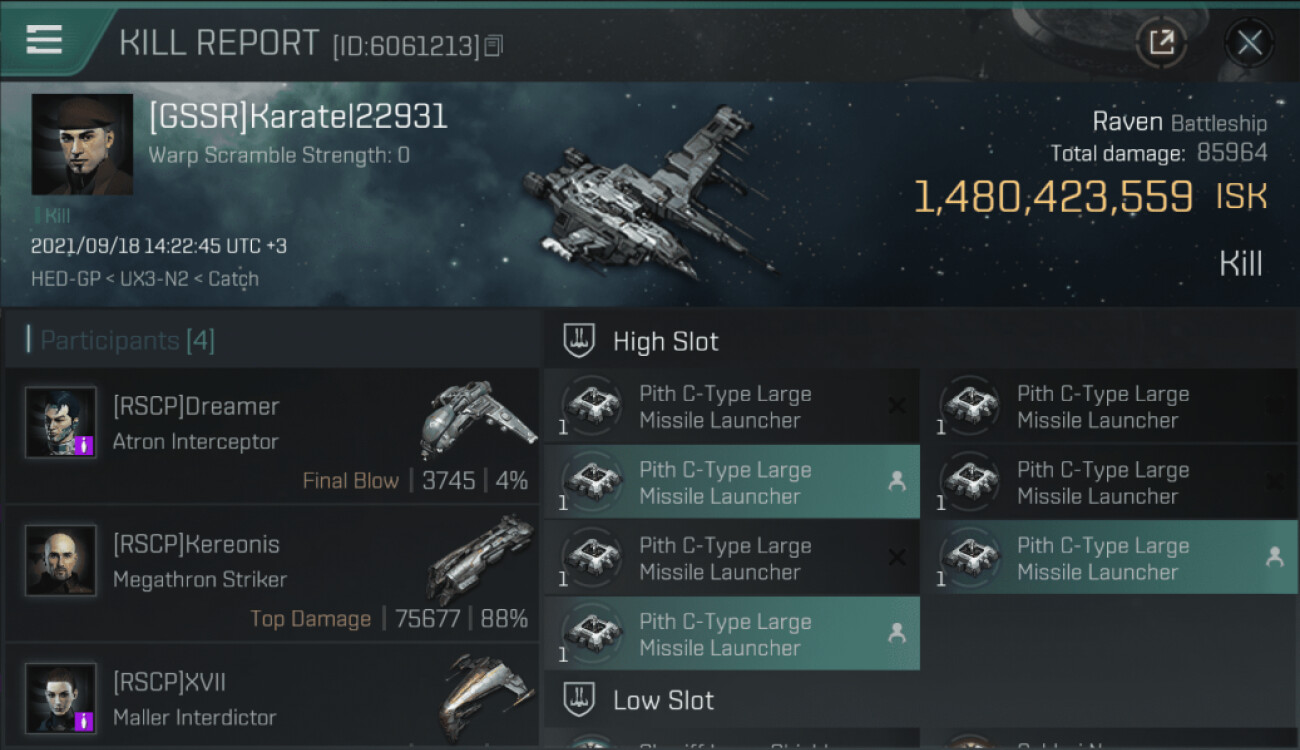Open Karatel22931's pilot portrait
The height and width of the screenshot is (750, 1300).
[x=82, y=144]
